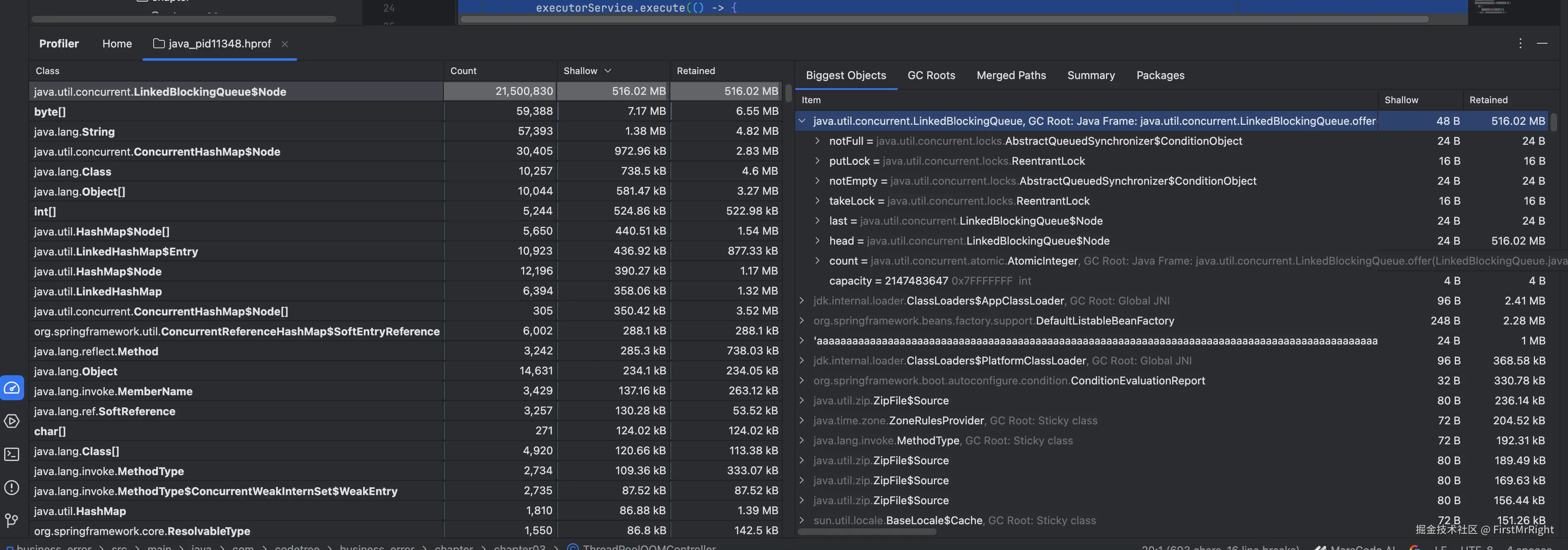Screen dimensions: 1568x550
Task: Open the Merged Paths tab
Action: coord(1010,75)
